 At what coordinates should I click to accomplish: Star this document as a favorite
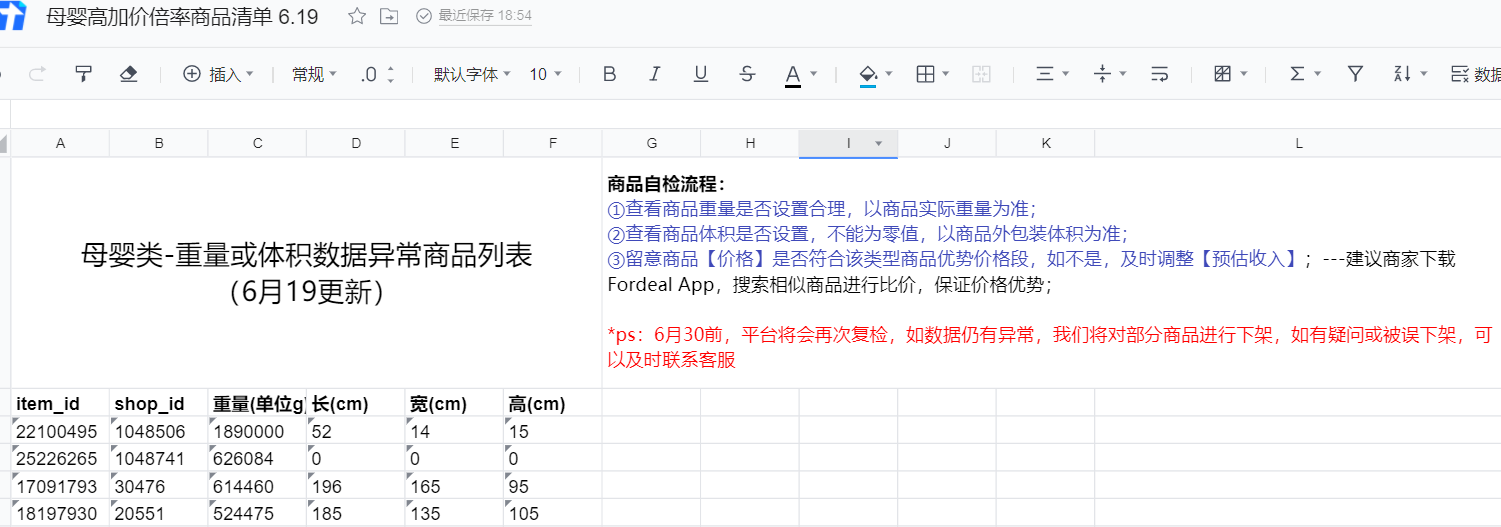point(357,16)
